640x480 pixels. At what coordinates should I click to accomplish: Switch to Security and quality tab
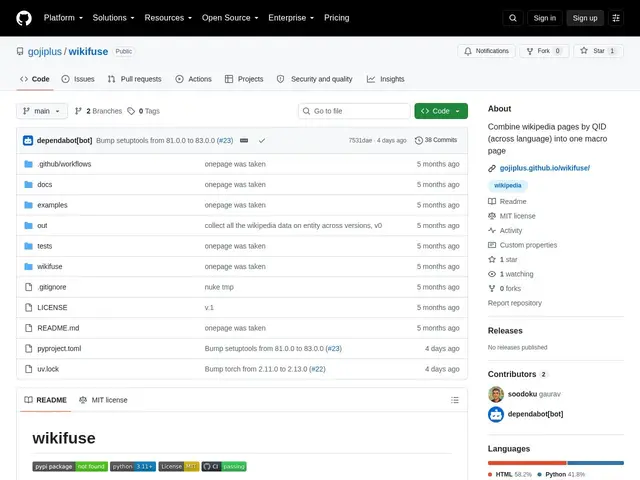tap(314, 79)
